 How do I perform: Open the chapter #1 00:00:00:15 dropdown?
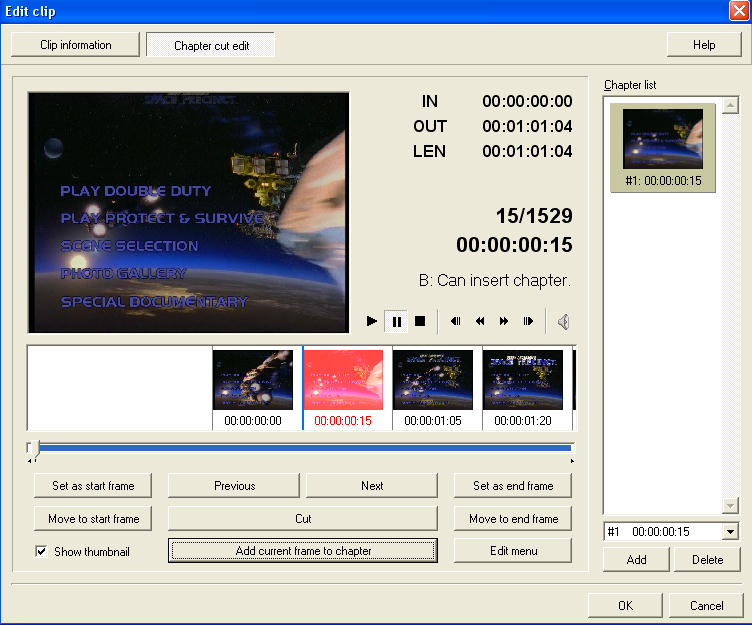point(730,531)
